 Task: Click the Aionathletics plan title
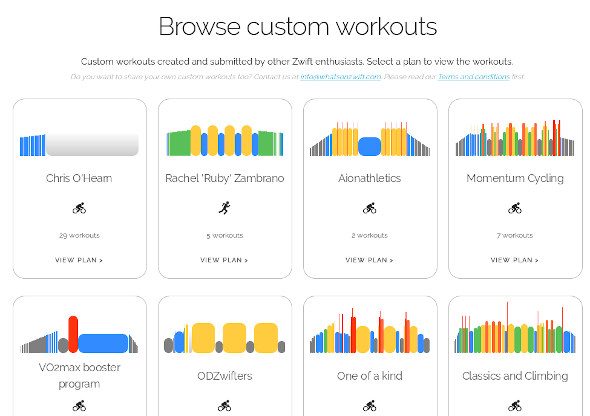370,178
